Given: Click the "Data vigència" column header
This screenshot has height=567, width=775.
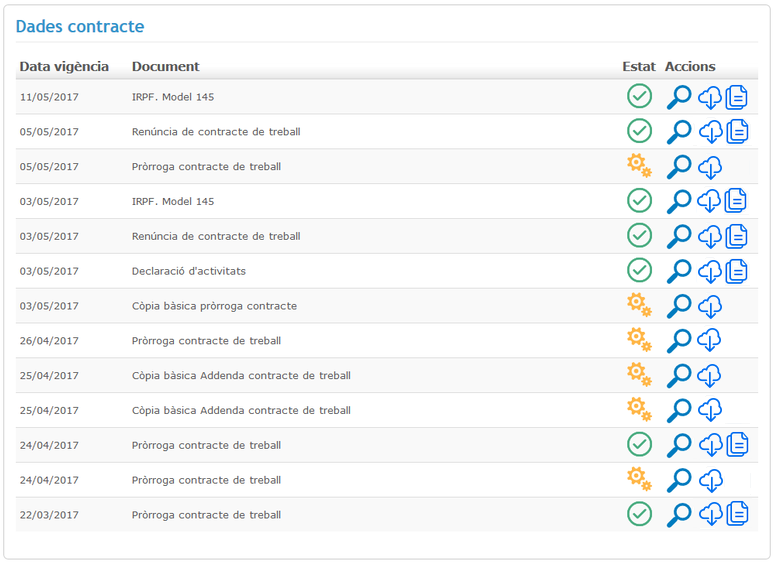Looking at the screenshot, I should (x=64, y=67).
